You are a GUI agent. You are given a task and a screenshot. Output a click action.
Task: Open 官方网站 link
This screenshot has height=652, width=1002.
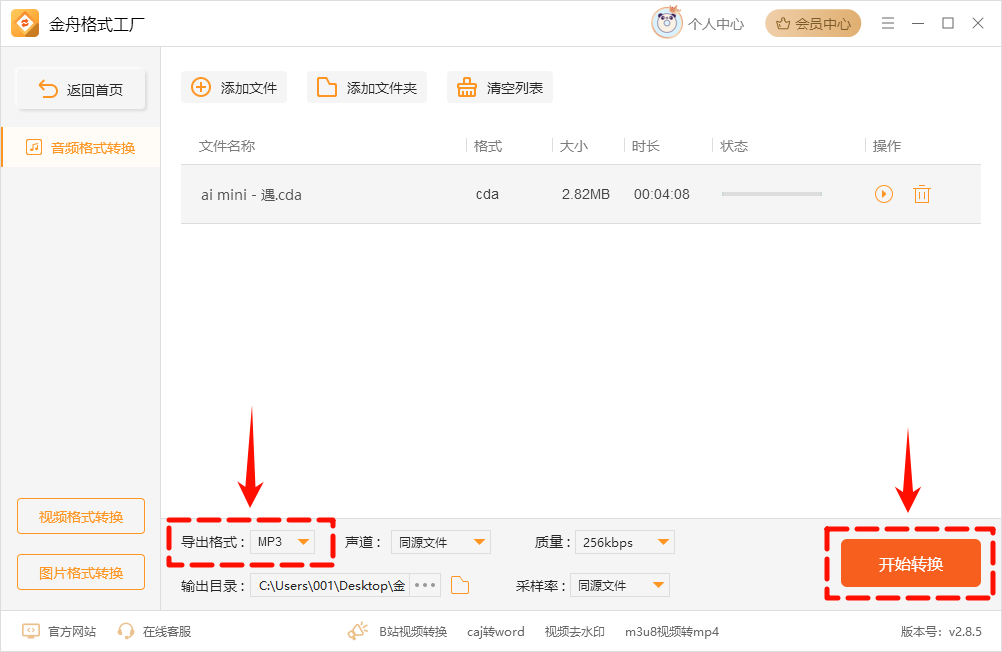pos(59,632)
